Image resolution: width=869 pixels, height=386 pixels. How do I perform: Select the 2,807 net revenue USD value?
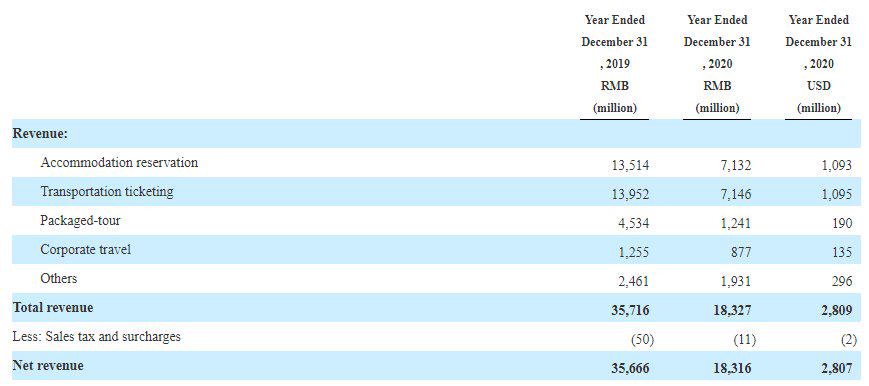point(837,368)
